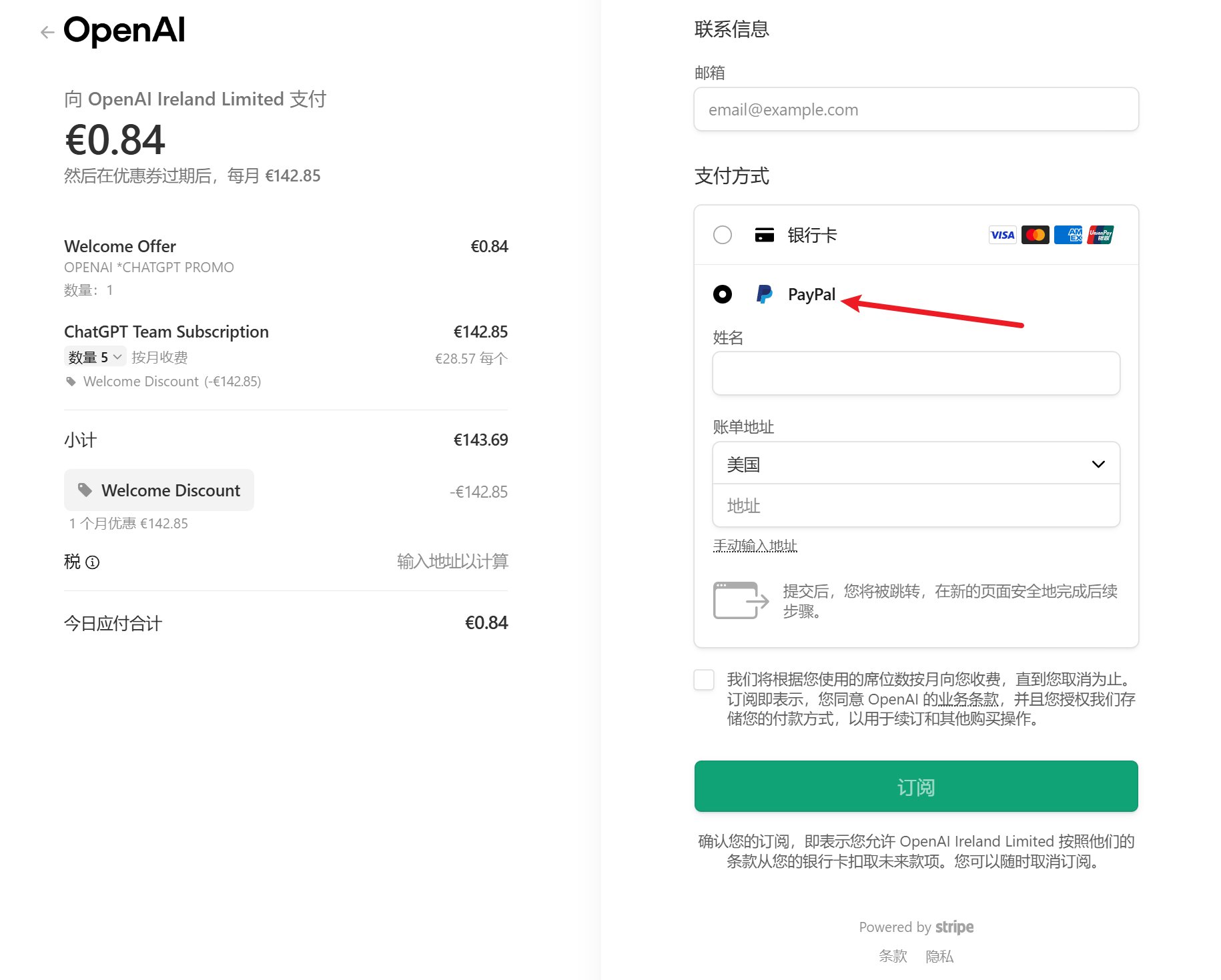Click the UnionPay card logo

[1101, 235]
